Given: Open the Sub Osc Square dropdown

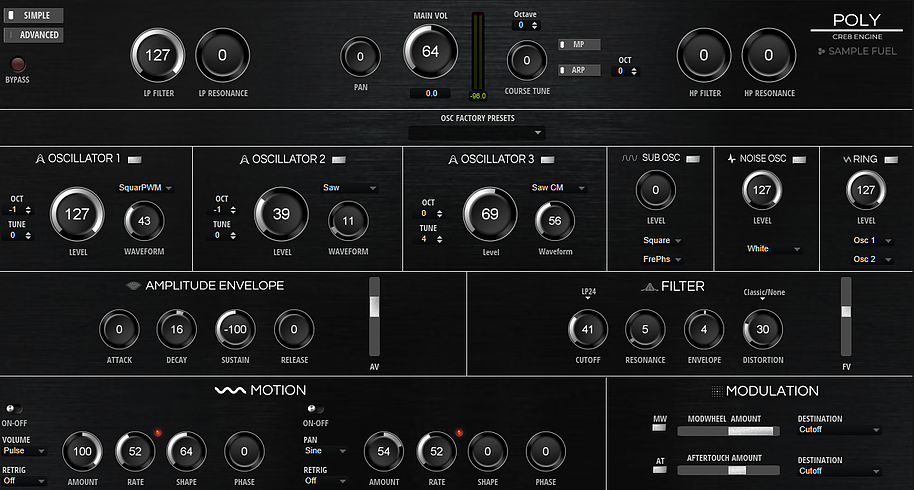Looking at the screenshot, I should click(662, 240).
